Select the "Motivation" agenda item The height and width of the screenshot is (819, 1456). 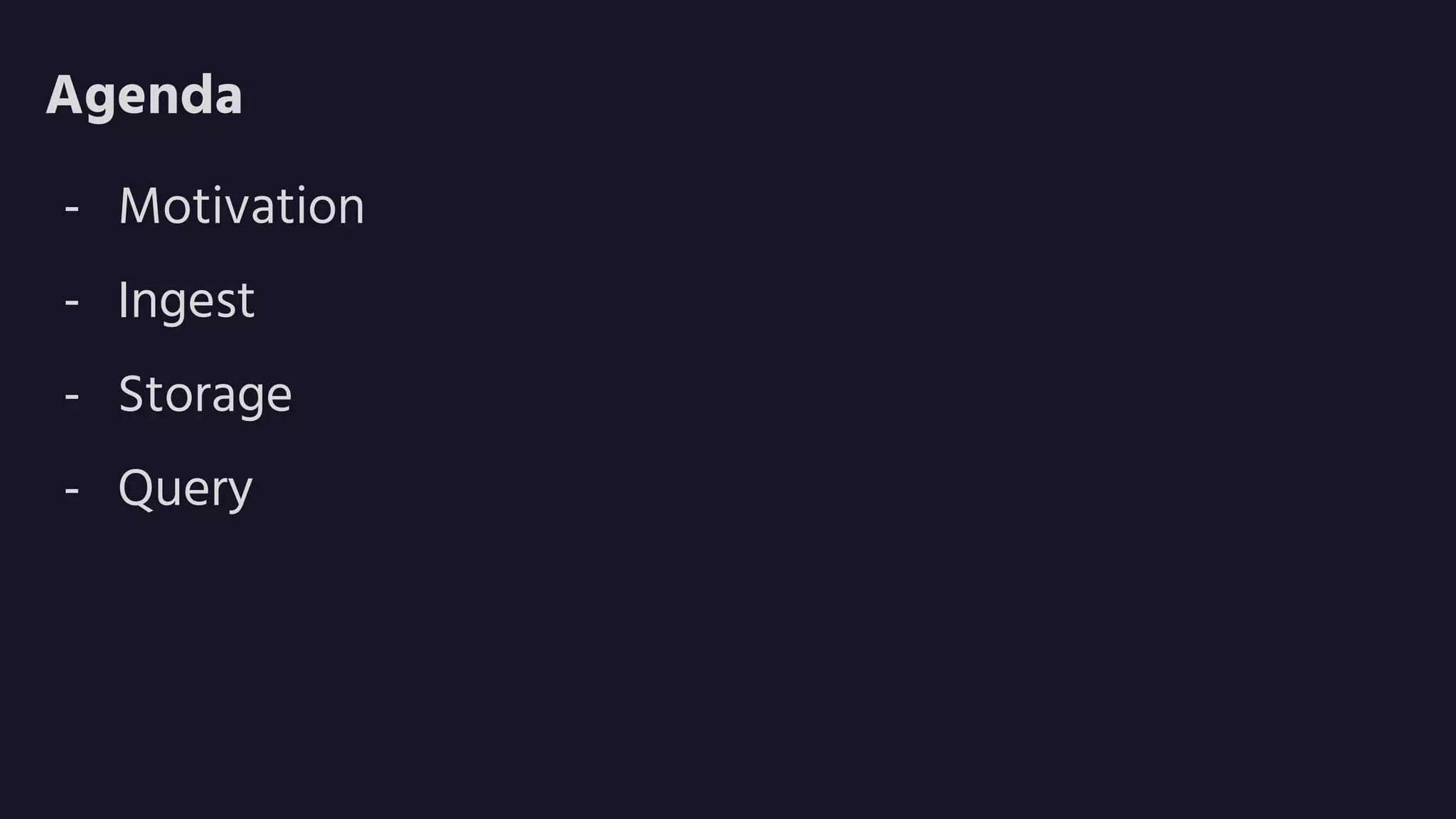[242, 206]
